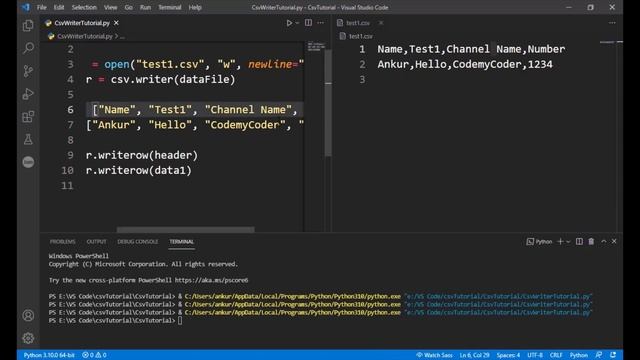This screenshot has height=360, width=640.
Task: Select the Terminal panel tab
Action: 182,242
